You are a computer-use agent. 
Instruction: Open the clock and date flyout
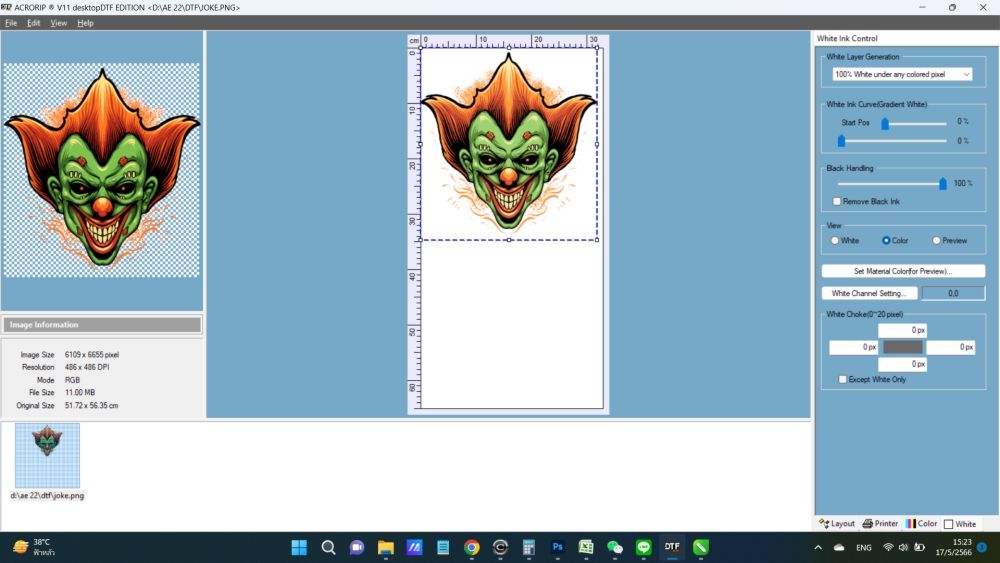(953, 547)
